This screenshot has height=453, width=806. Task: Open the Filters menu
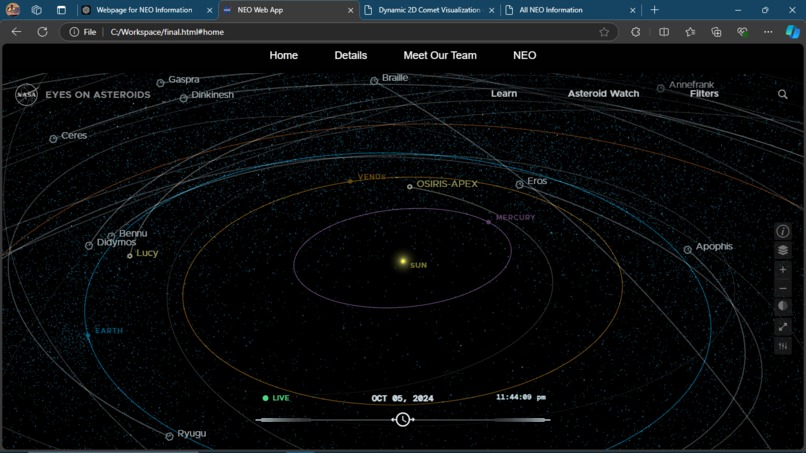pos(704,94)
